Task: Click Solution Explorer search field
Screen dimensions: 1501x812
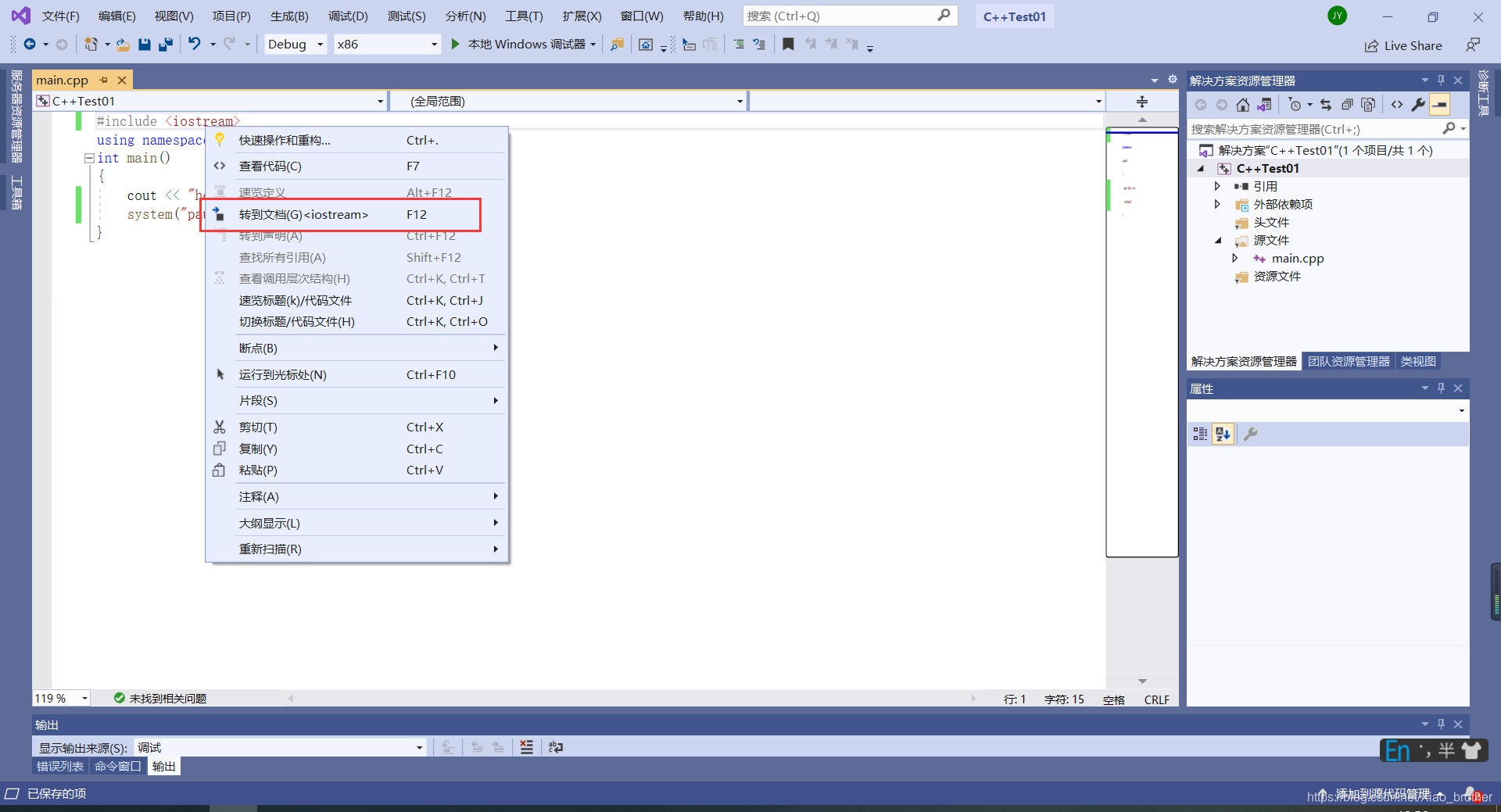Action: click(1327, 129)
